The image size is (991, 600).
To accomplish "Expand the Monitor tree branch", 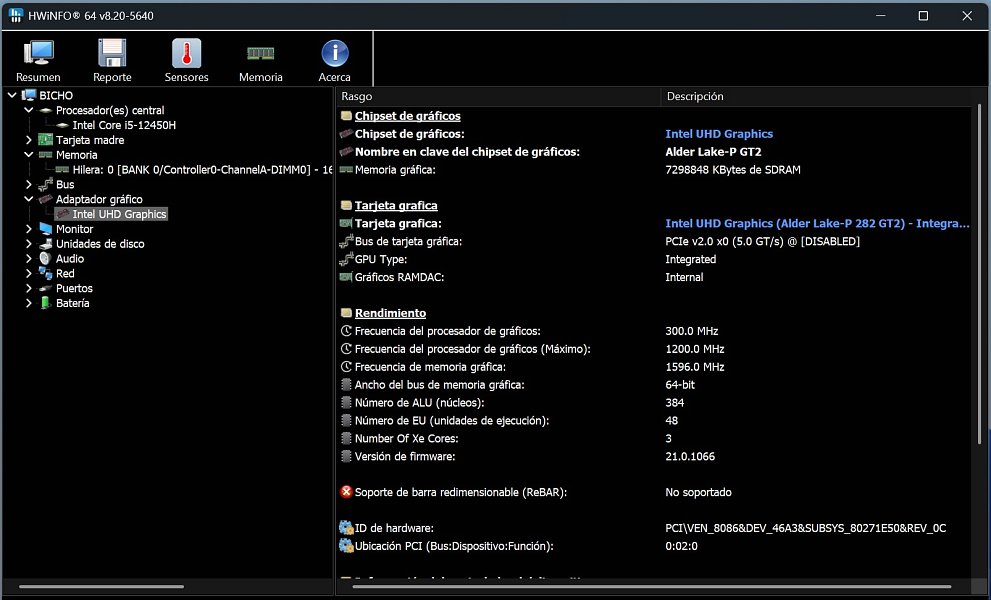I will (x=28, y=229).
